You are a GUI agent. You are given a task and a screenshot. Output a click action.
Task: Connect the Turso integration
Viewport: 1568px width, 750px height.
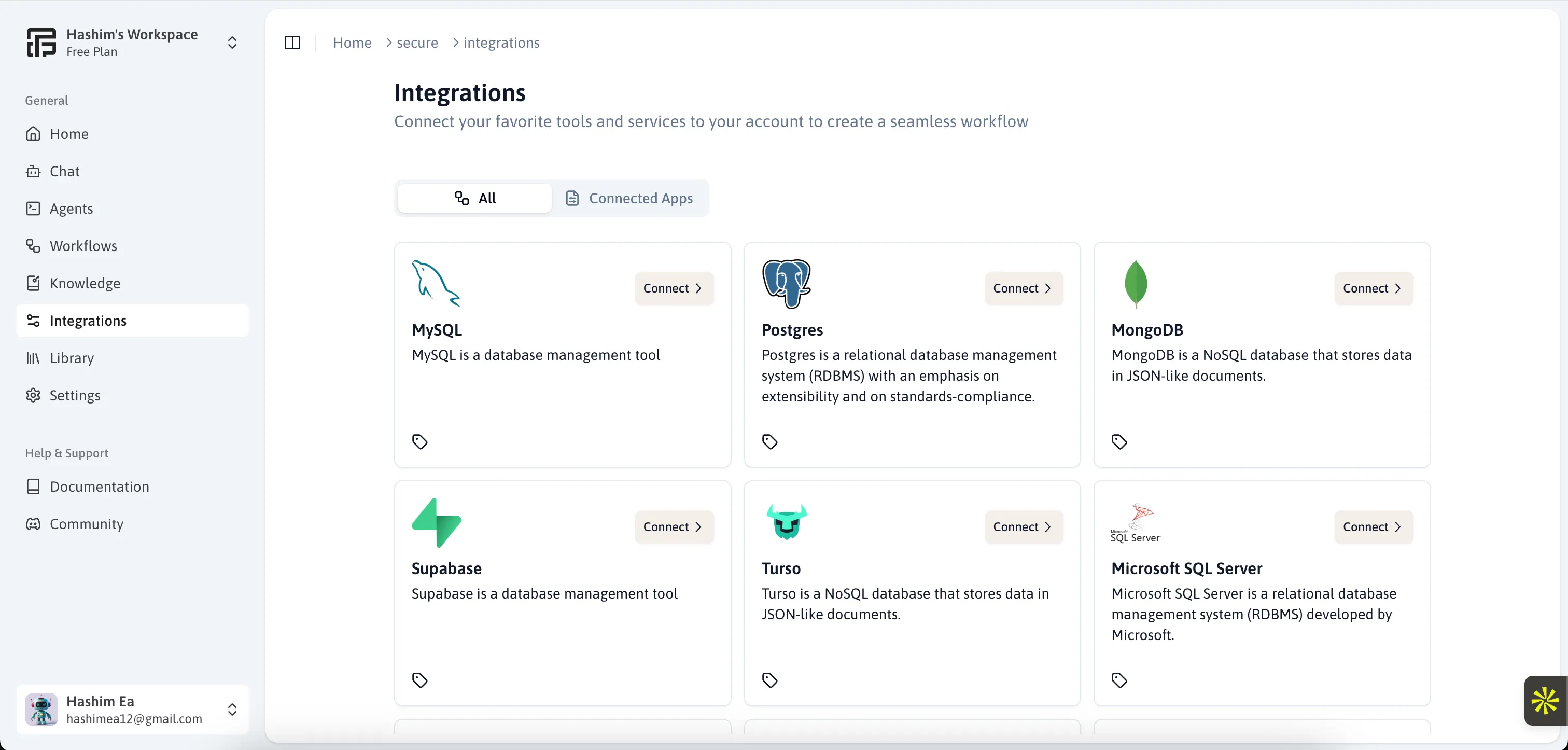point(1024,527)
